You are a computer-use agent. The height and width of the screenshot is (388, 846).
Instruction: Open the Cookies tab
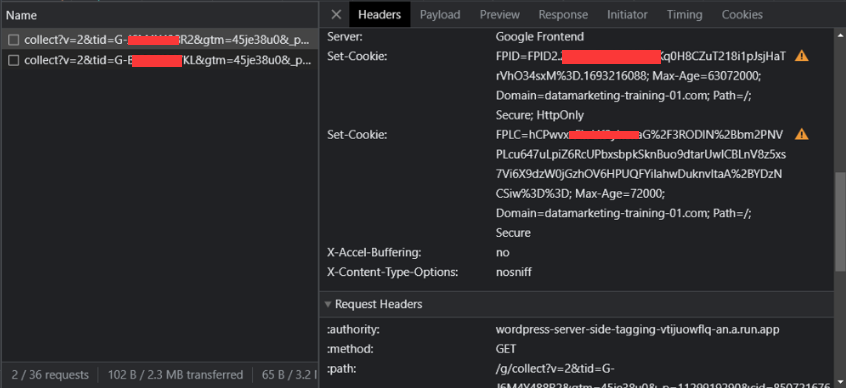pyautogui.click(x=742, y=15)
